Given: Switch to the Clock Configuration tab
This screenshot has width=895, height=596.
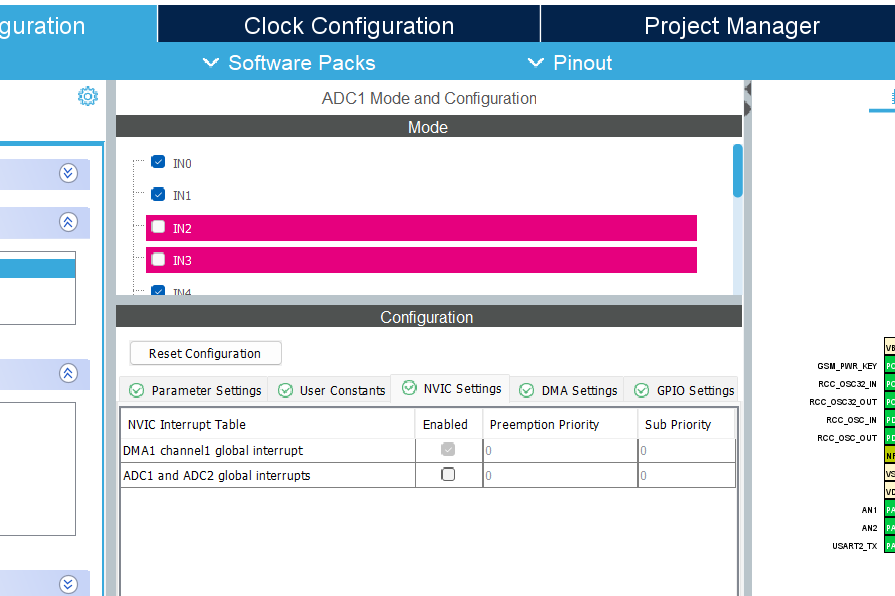Looking at the screenshot, I should [x=348, y=26].
